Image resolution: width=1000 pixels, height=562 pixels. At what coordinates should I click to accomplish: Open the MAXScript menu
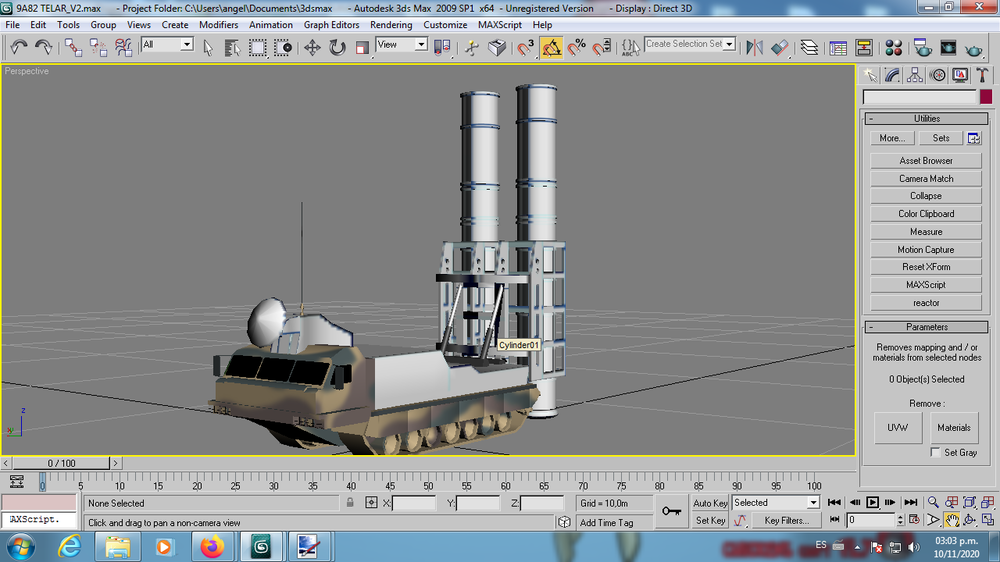pos(499,25)
